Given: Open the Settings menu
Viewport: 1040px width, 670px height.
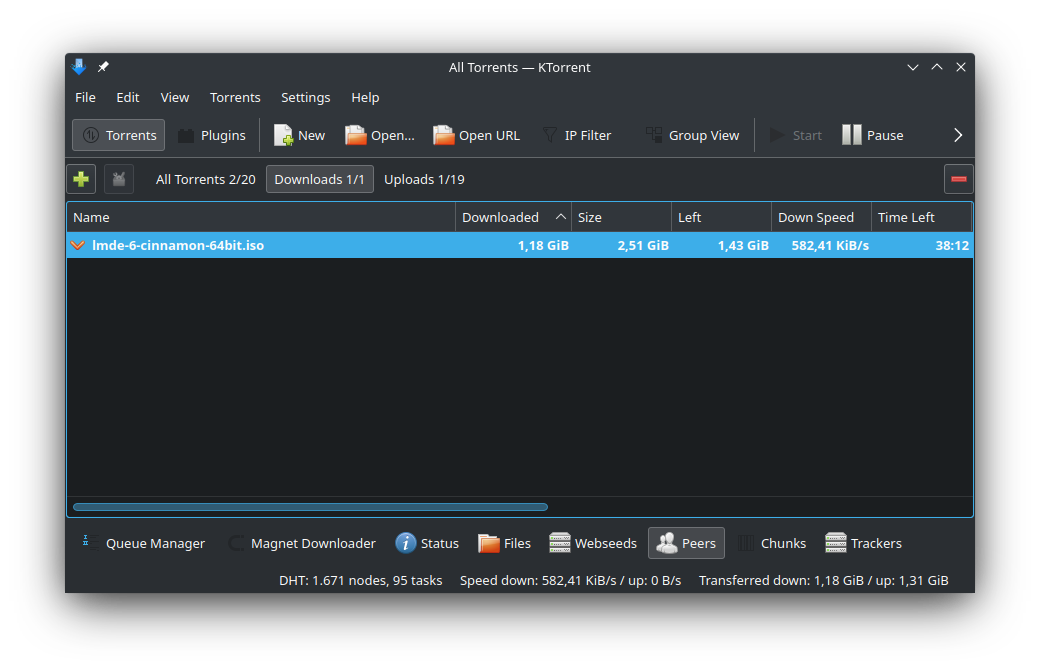Looking at the screenshot, I should tap(306, 98).
